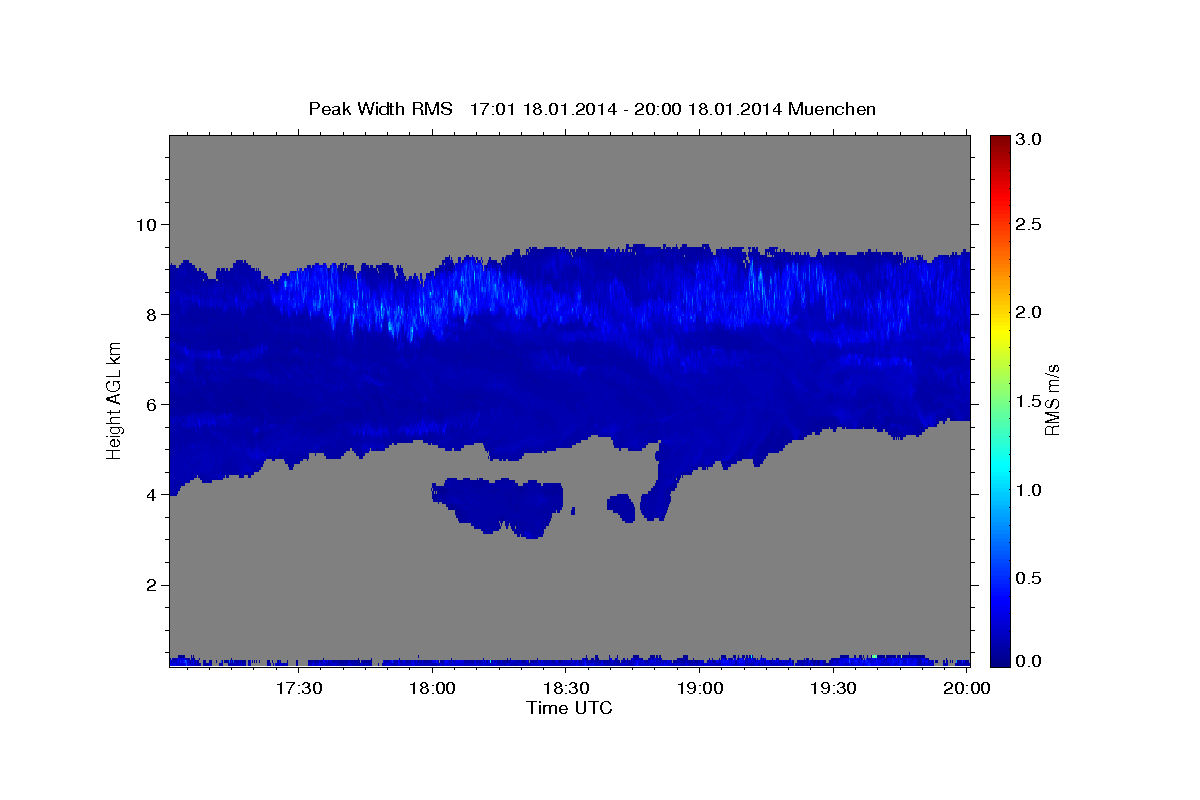Click the '18:30' time axis label

(566, 689)
